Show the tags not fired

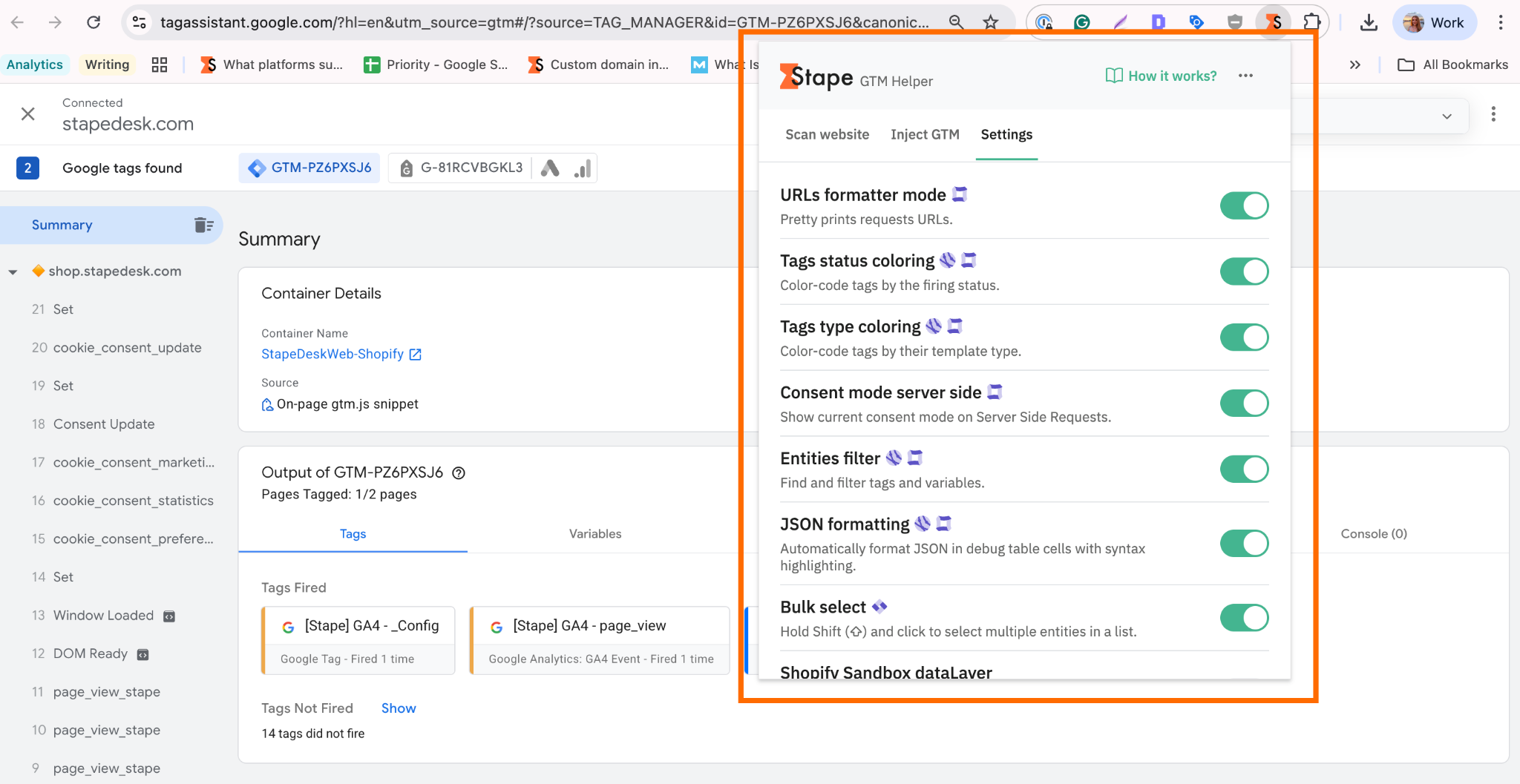pyautogui.click(x=399, y=708)
